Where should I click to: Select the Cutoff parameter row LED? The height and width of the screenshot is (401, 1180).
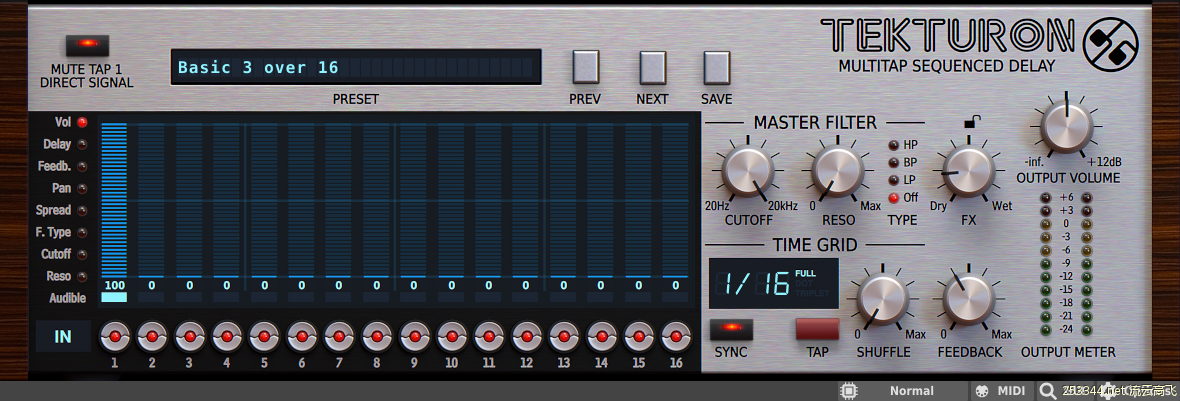click(82, 254)
